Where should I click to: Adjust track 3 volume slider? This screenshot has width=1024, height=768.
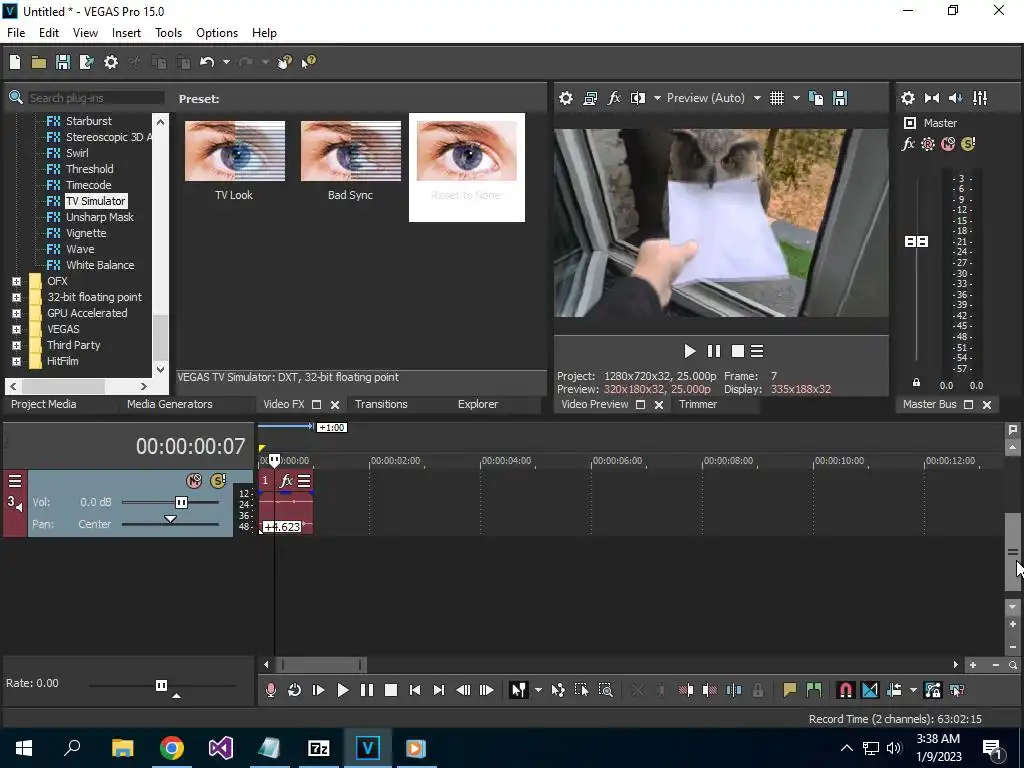pos(181,502)
